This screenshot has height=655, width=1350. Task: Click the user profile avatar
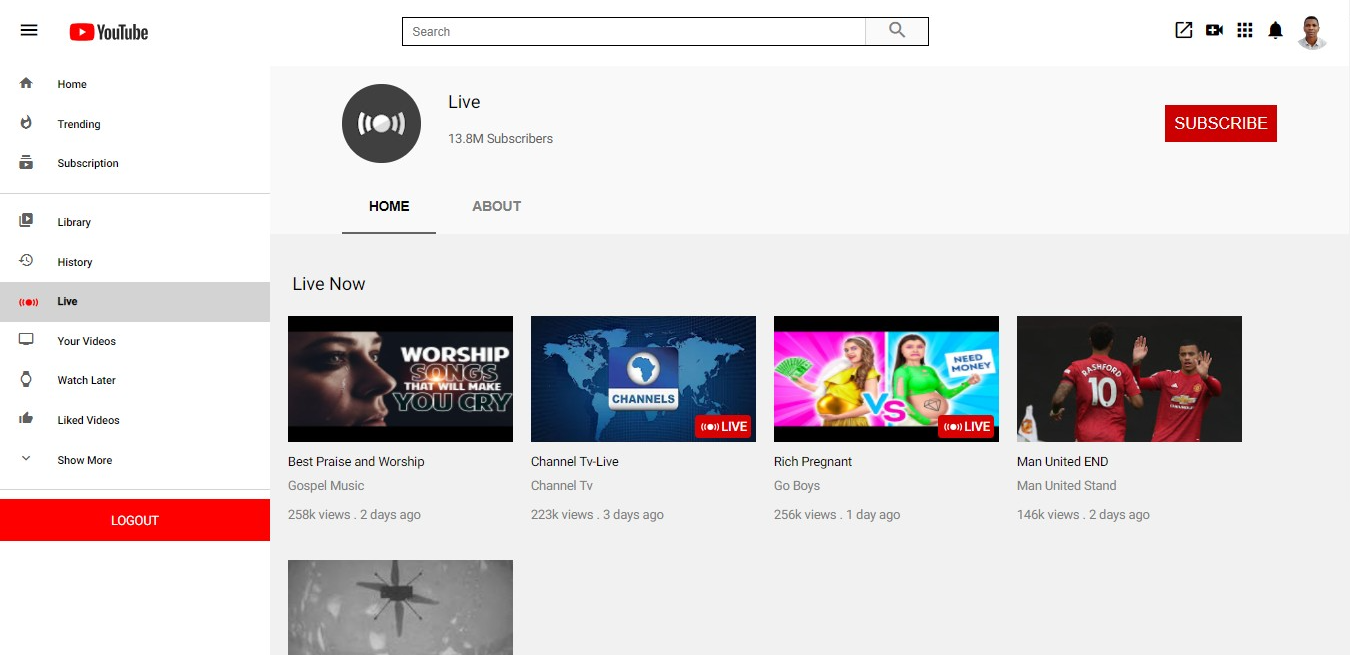tap(1312, 32)
